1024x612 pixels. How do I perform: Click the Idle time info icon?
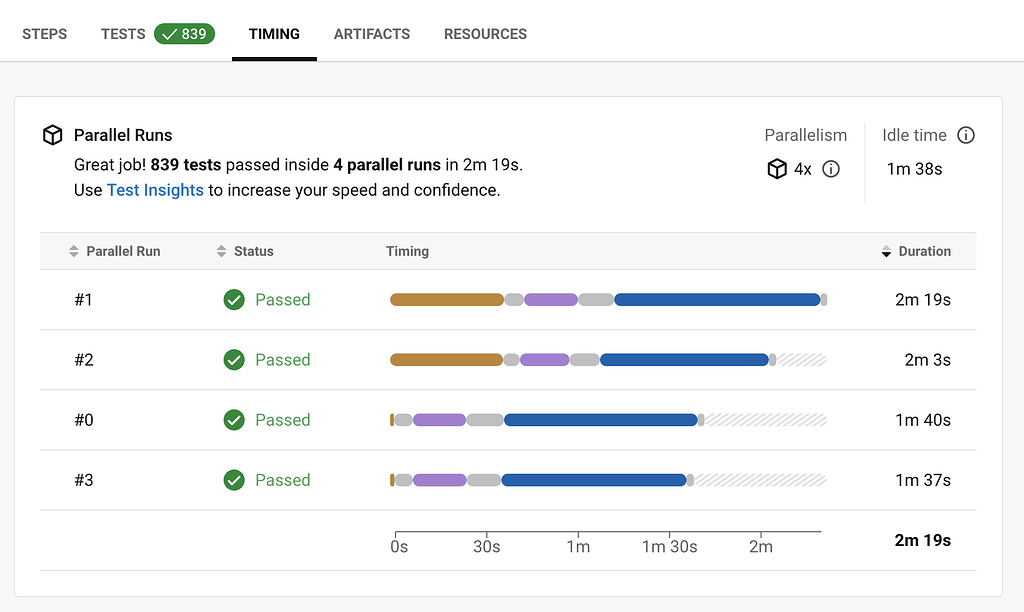coord(965,135)
